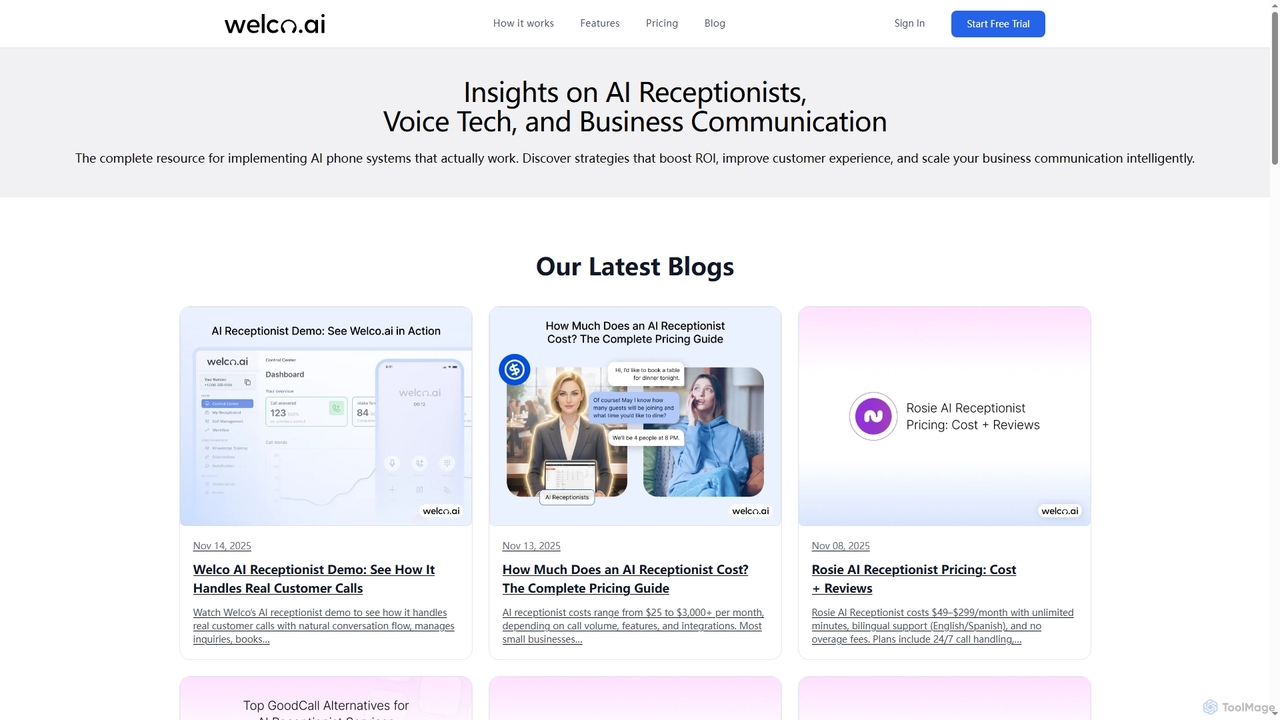Click the Sign In link
Screen dimensions: 1280x720
pos(909,23)
